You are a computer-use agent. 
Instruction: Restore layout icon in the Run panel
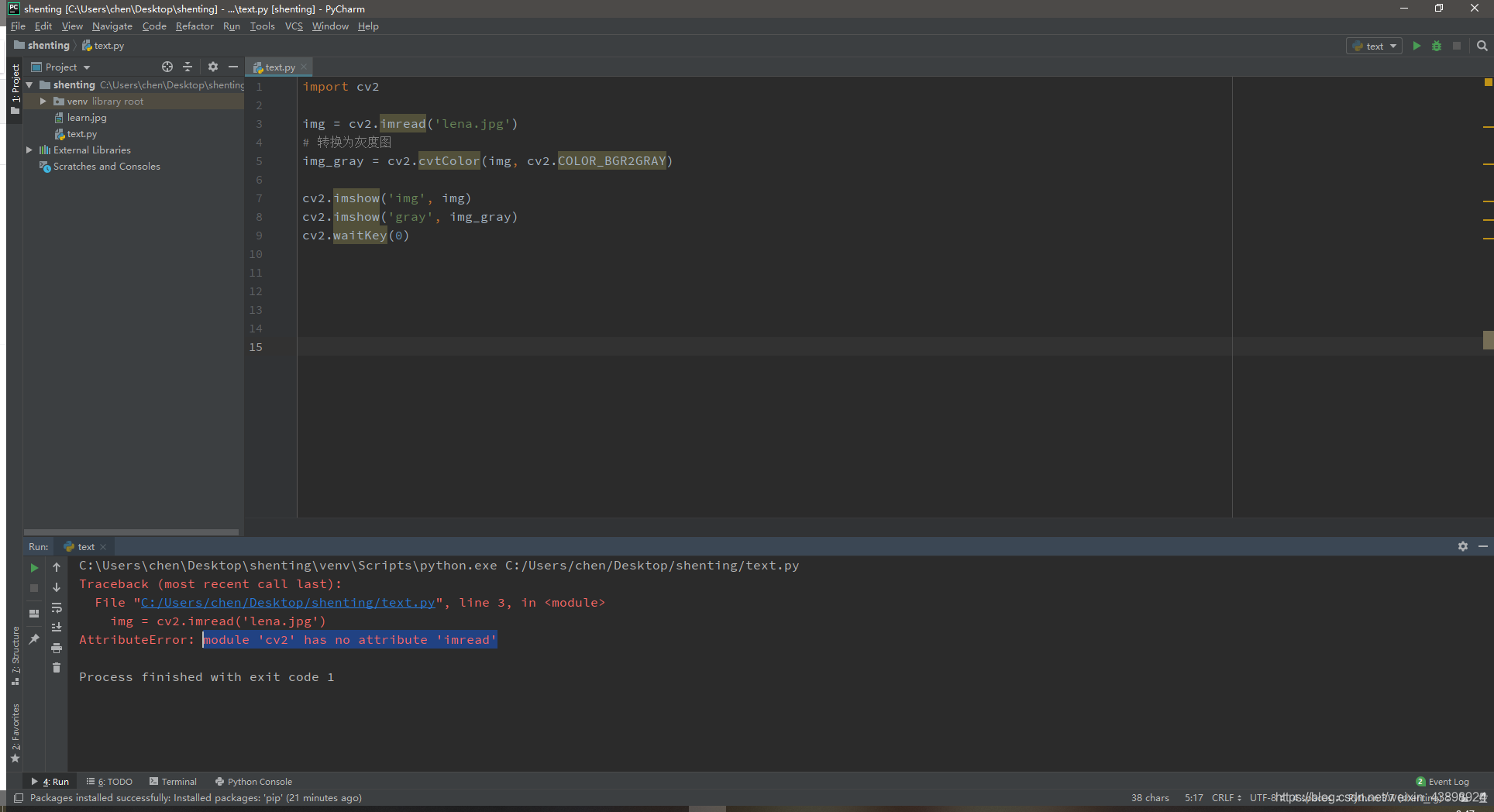click(x=34, y=613)
